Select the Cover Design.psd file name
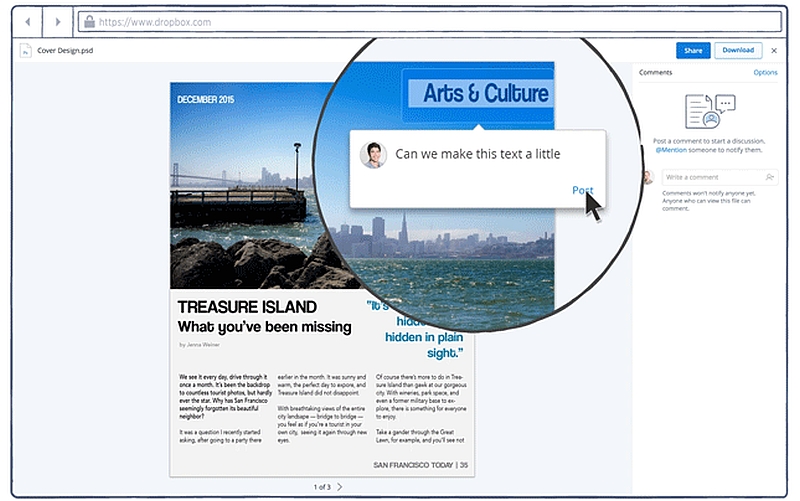 coord(65,51)
